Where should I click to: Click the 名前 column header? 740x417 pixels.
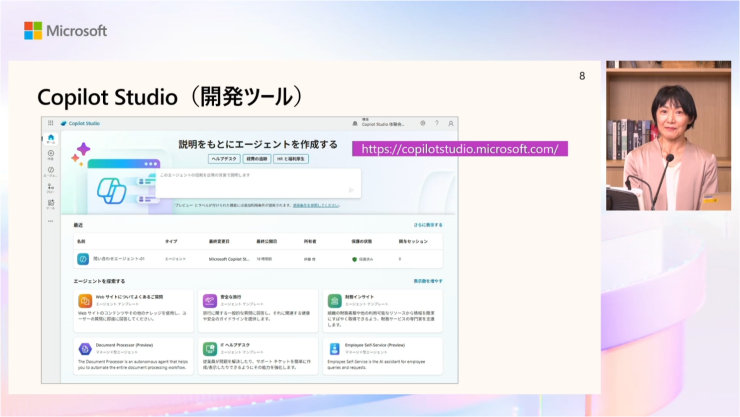(x=81, y=242)
